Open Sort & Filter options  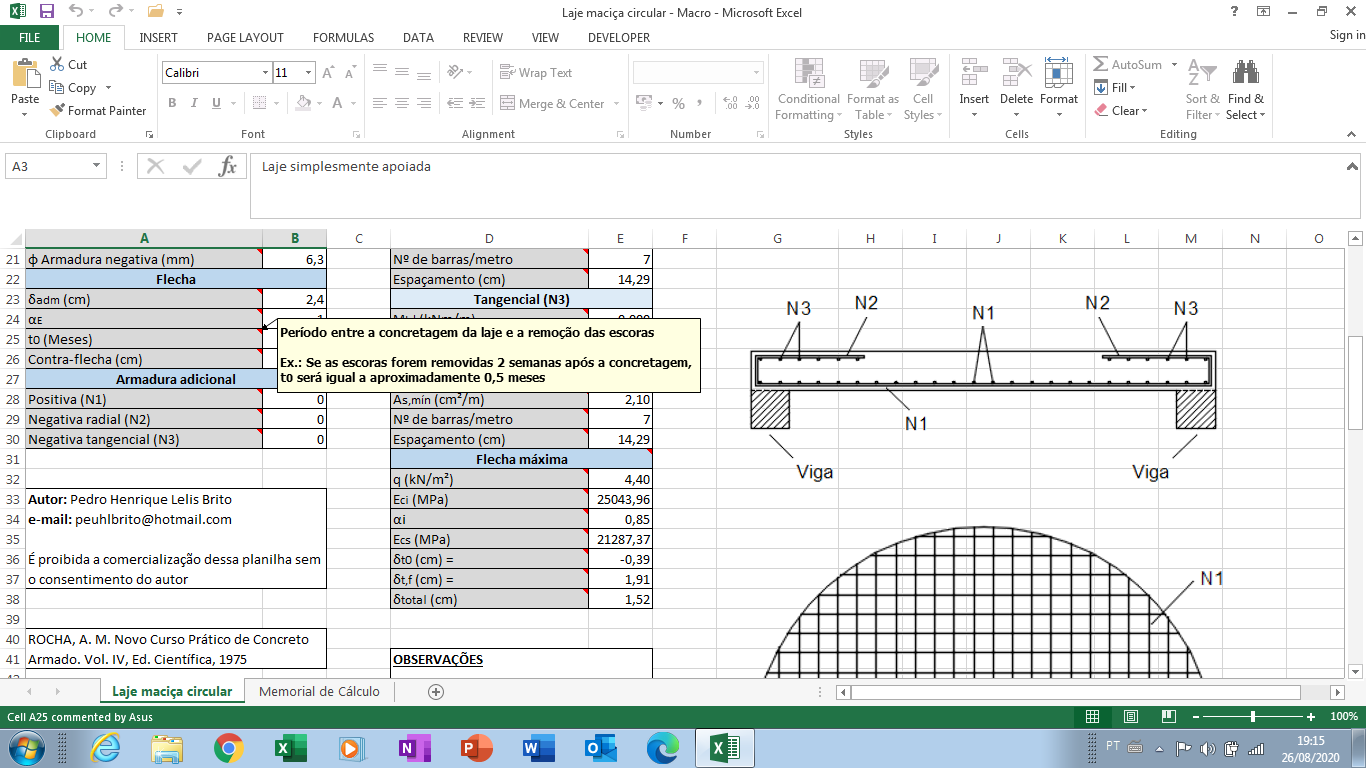[x=1202, y=89]
